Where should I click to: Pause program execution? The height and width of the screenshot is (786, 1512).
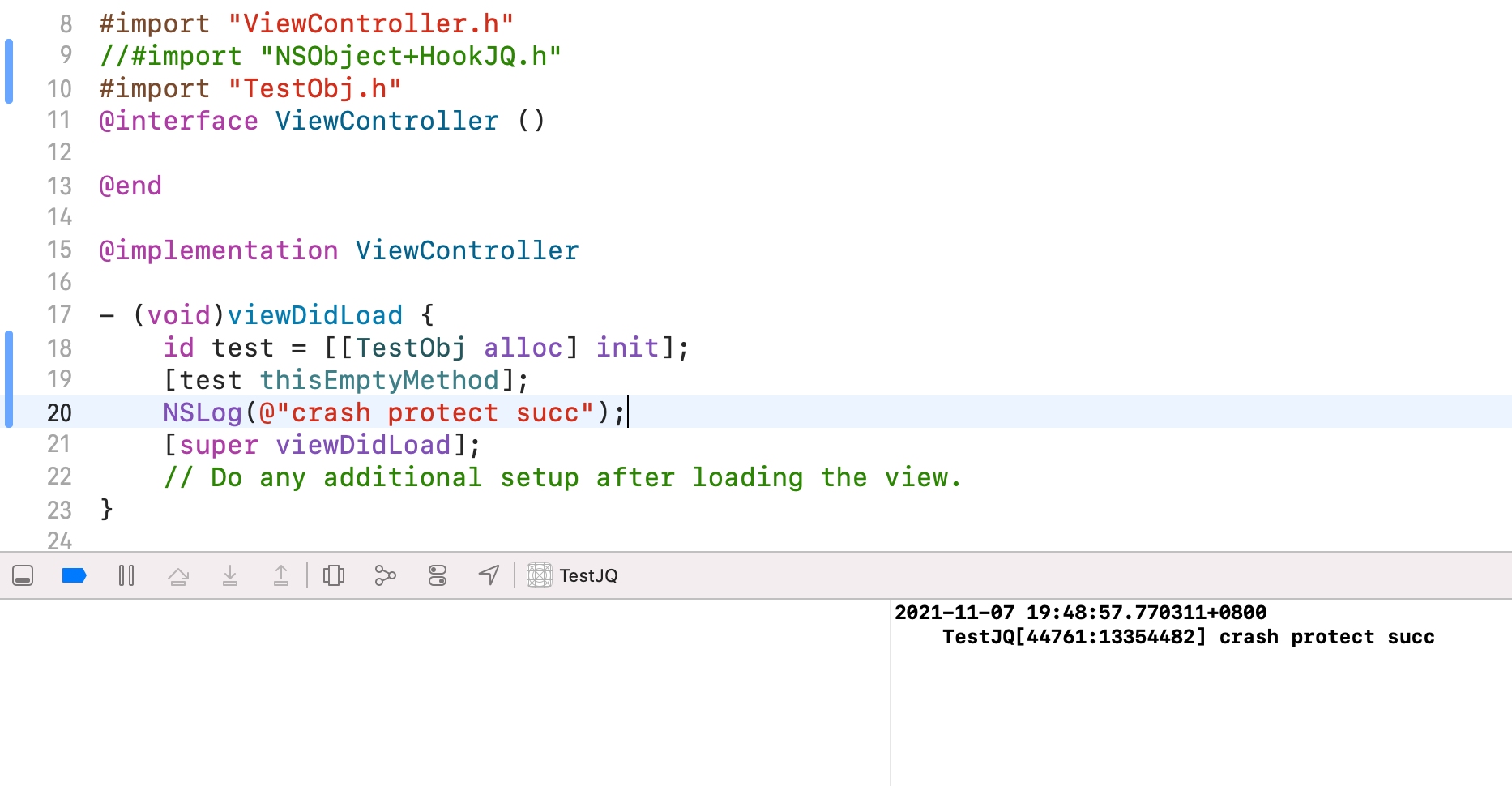point(126,576)
